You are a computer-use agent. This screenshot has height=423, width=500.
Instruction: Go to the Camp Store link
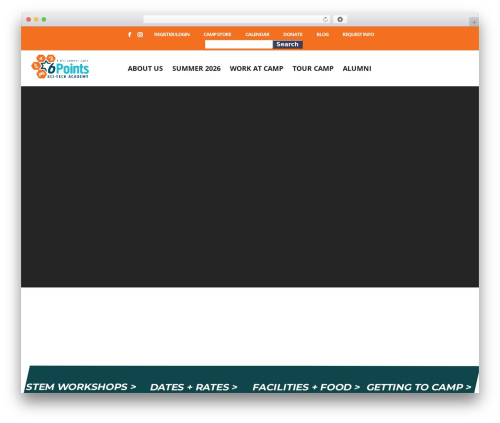pyautogui.click(x=217, y=34)
